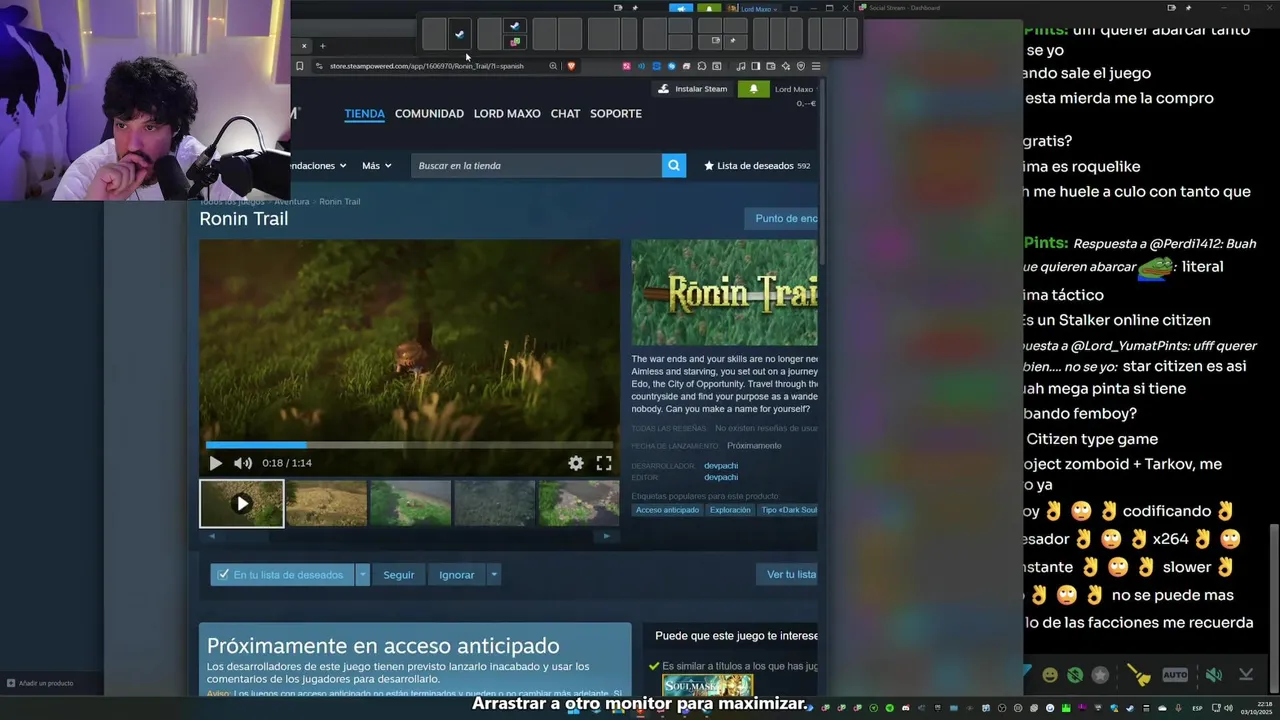Open the CHAT menu item
1280x720 pixels.
coord(565,114)
